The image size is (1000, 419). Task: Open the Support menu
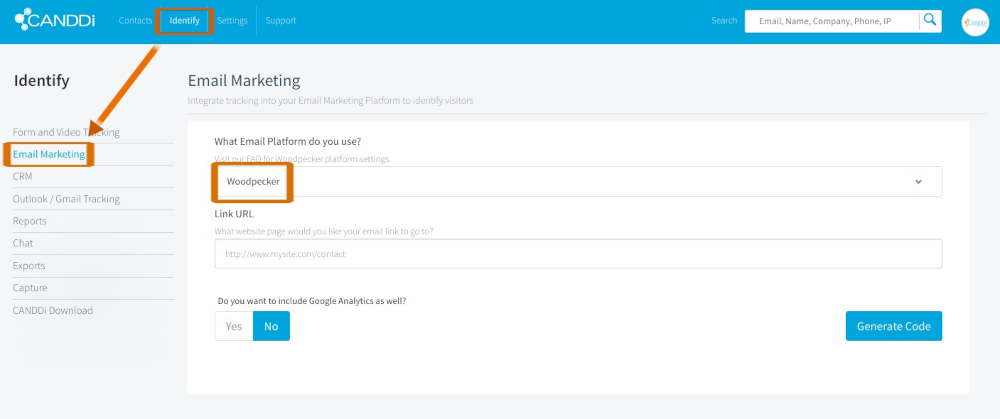pyautogui.click(x=281, y=20)
